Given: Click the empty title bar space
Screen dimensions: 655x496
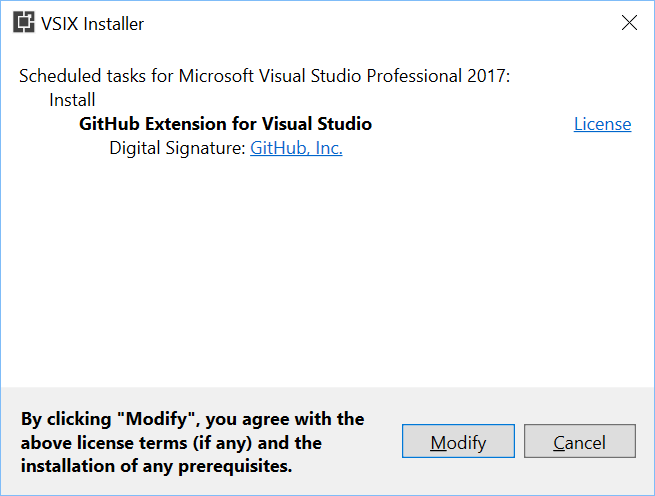Looking at the screenshot, I should [376, 23].
